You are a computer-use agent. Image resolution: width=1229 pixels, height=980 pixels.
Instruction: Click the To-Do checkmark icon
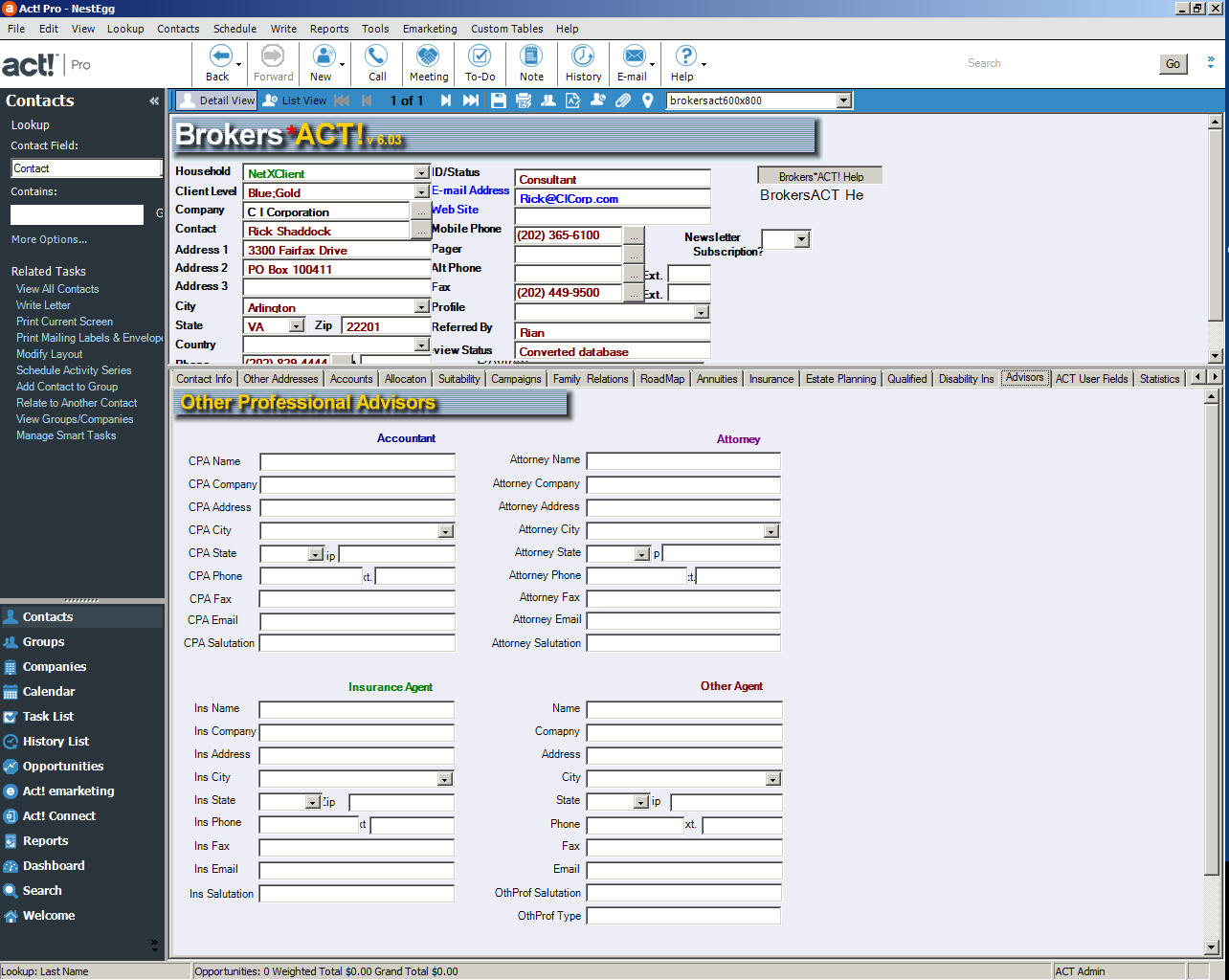click(480, 56)
